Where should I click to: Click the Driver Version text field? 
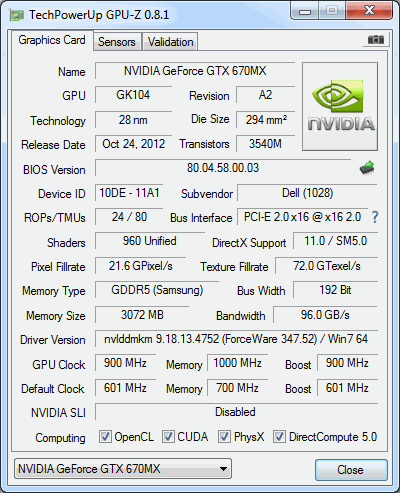236,339
